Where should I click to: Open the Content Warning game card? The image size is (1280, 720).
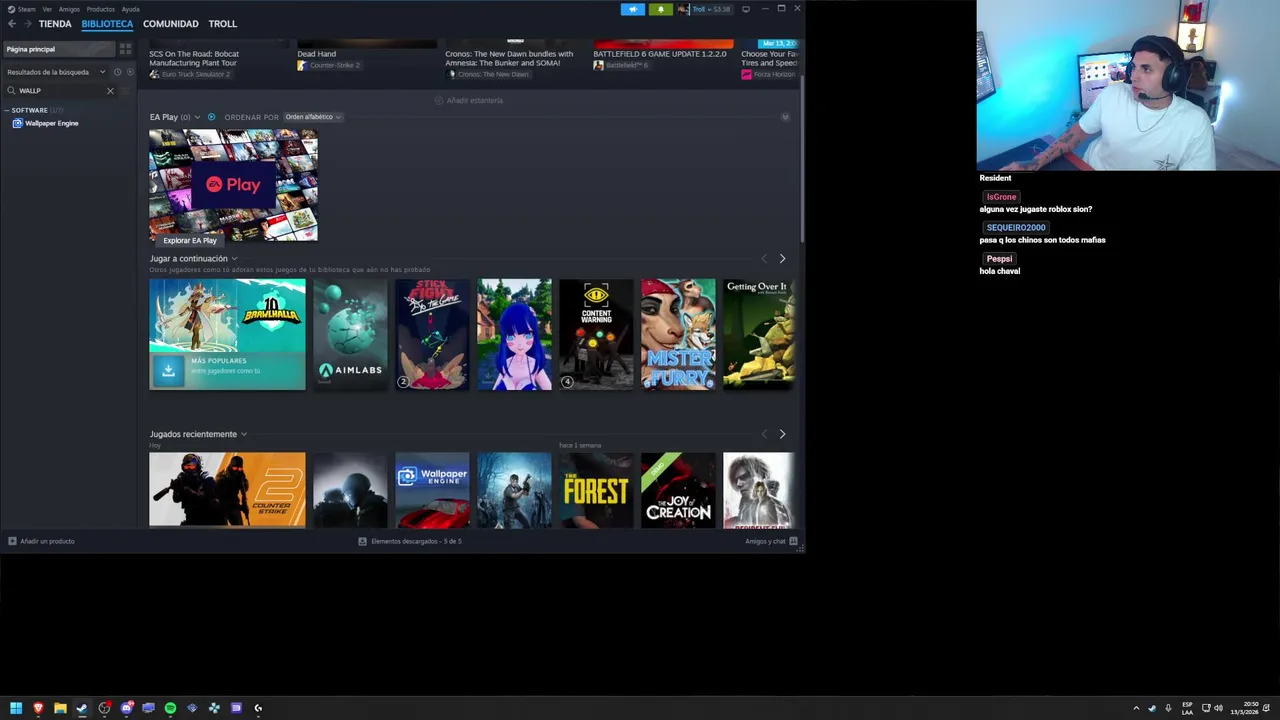coord(596,334)
